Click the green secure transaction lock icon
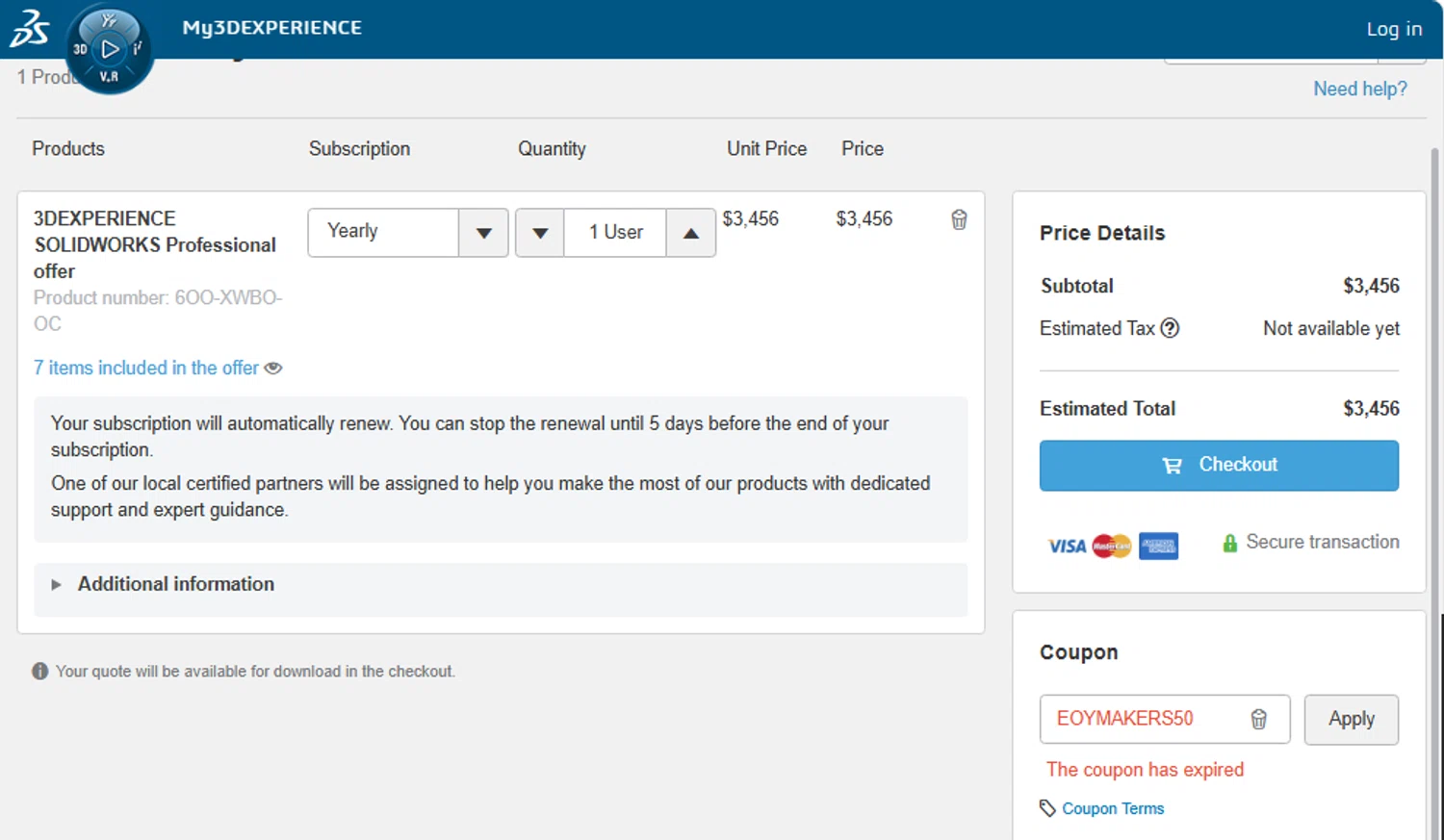 coord(1229,543)
